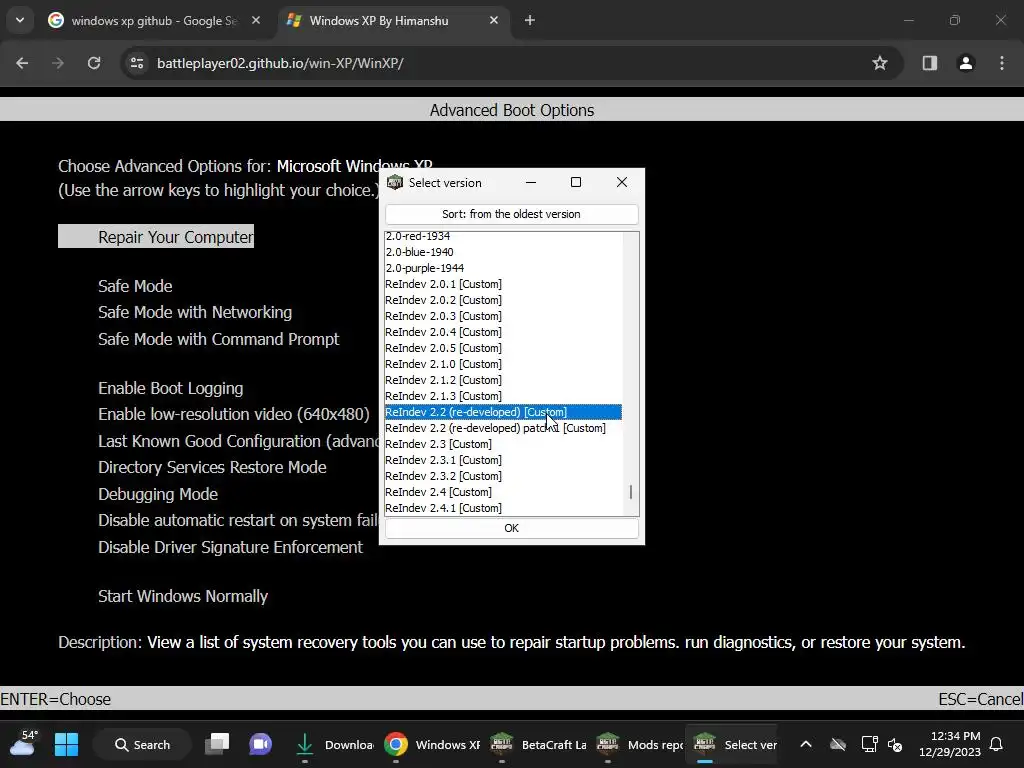Viewport: 1024px width, 768px height.
Task: Select ReIndev 2.3.1 [Custom]
Action: tap(503, 460)
